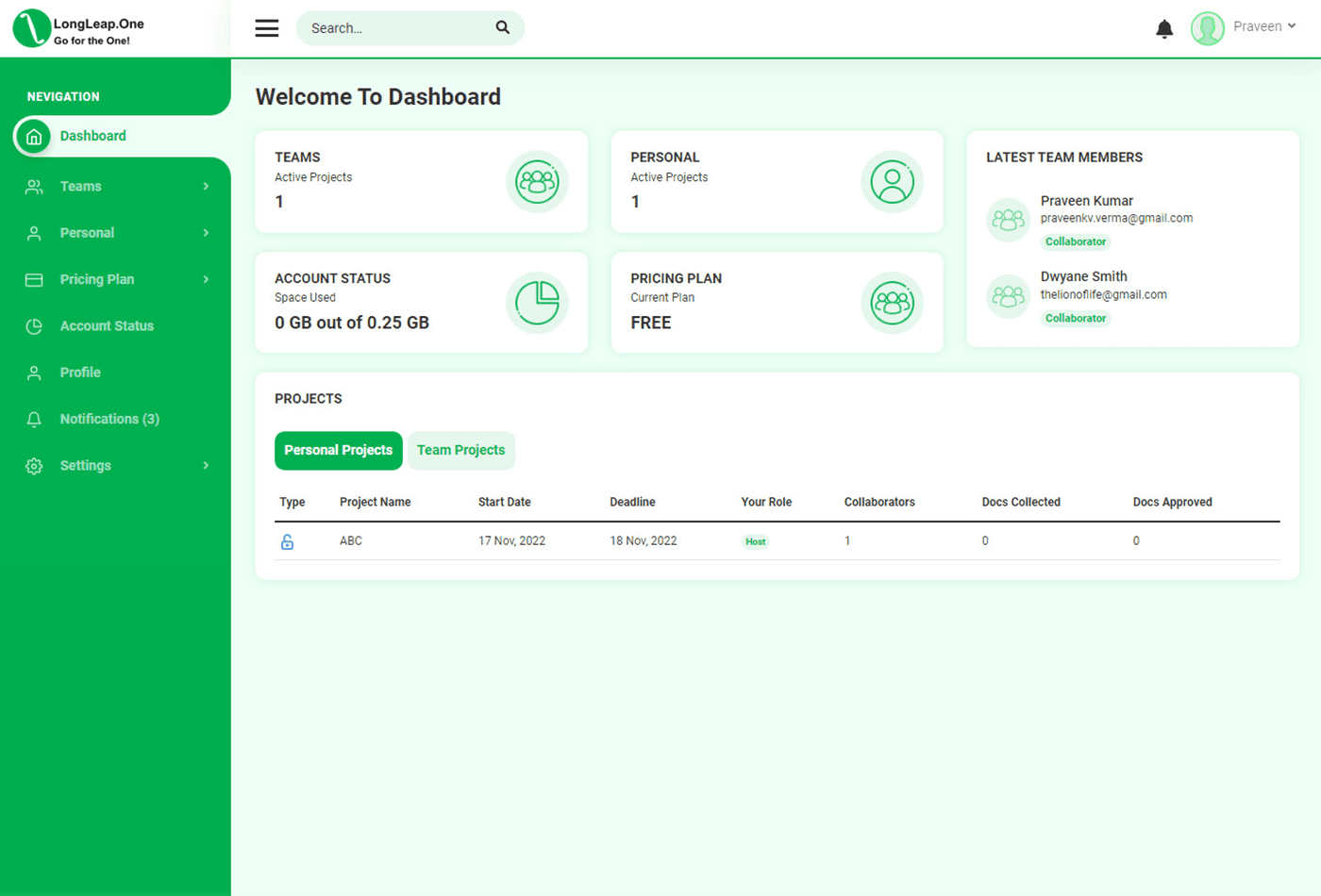Toggle the hamburger menu icon

[267, 28]
